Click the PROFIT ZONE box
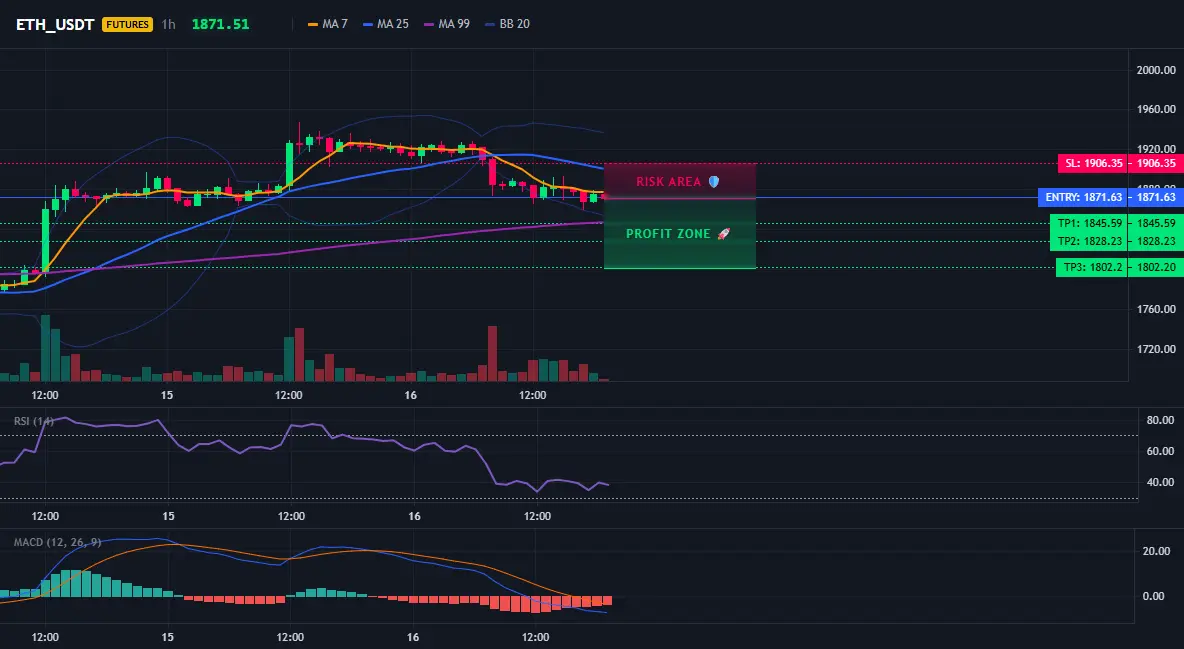The image size is (1184, 649). pos(680,234)
